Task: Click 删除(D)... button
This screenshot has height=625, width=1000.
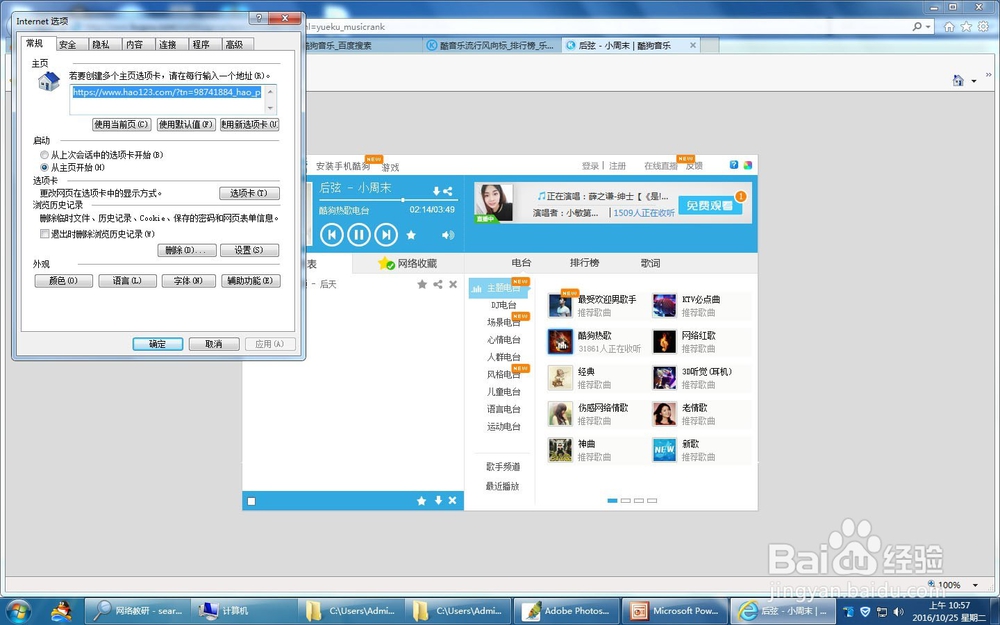Action: [x=187, y=250]
